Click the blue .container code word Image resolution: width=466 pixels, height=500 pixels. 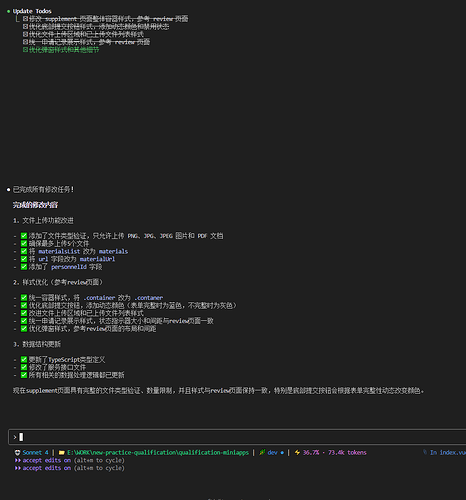[99, 298]
